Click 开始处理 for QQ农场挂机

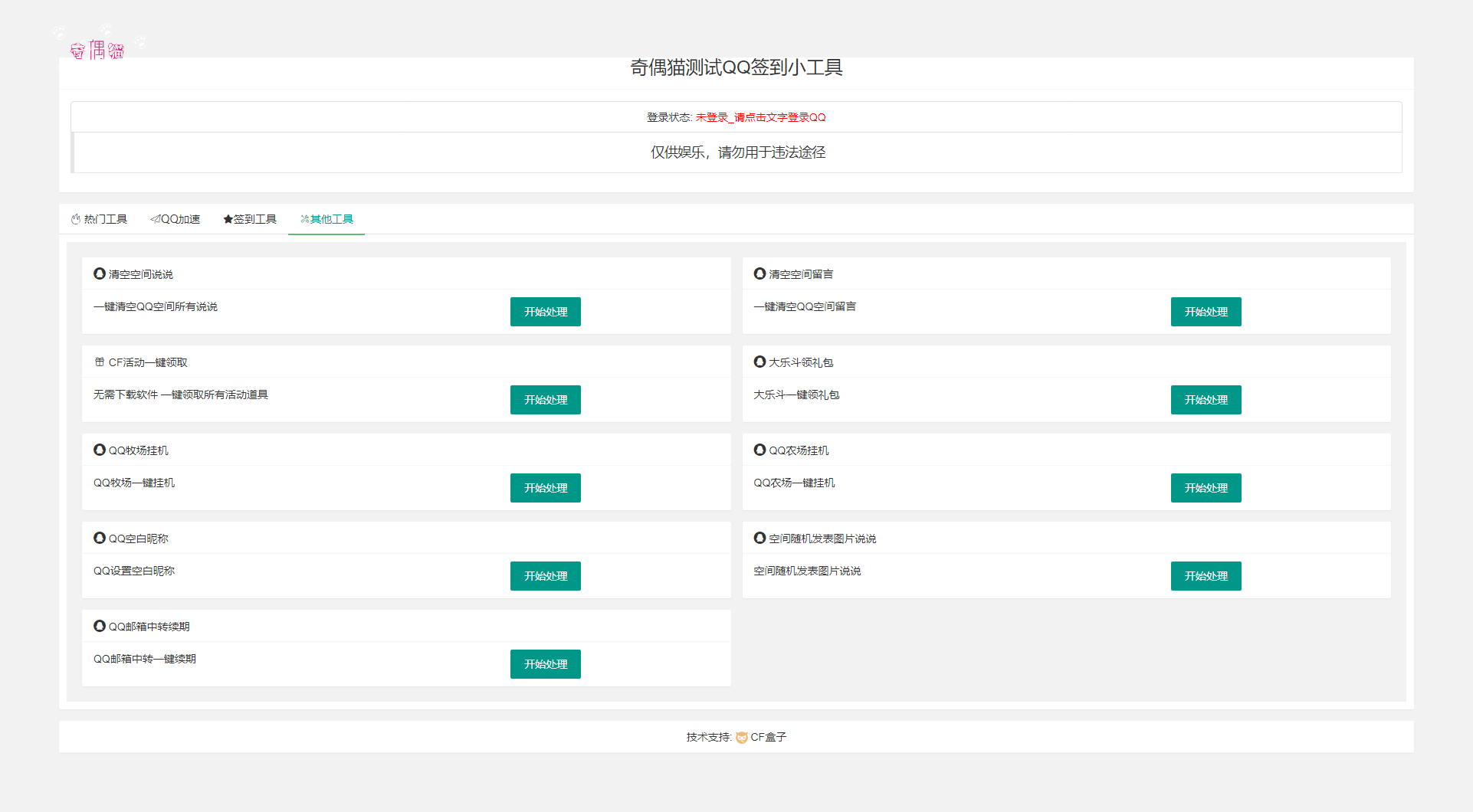pyautogui.click(x=1206, y=488)
